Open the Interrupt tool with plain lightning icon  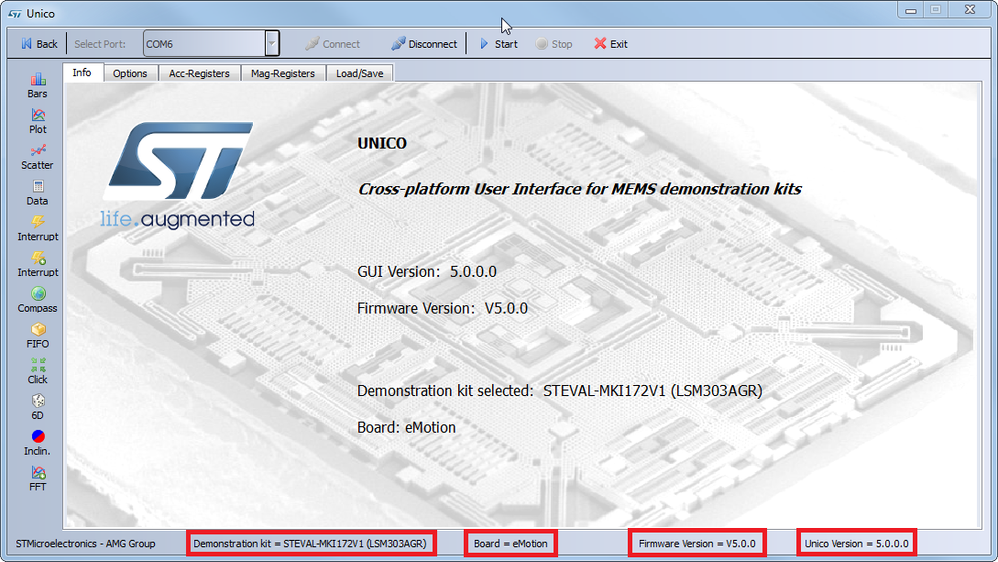[x=37, y=228]
